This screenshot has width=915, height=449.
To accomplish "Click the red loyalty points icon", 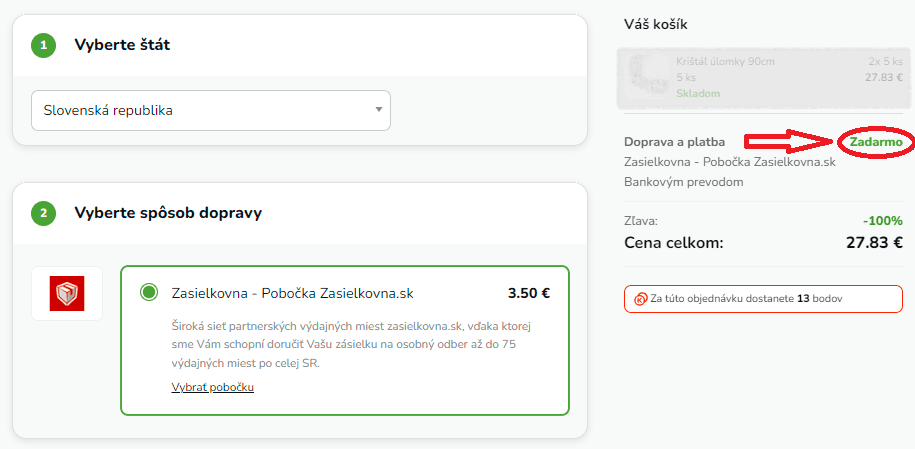I will coord(641,298).
